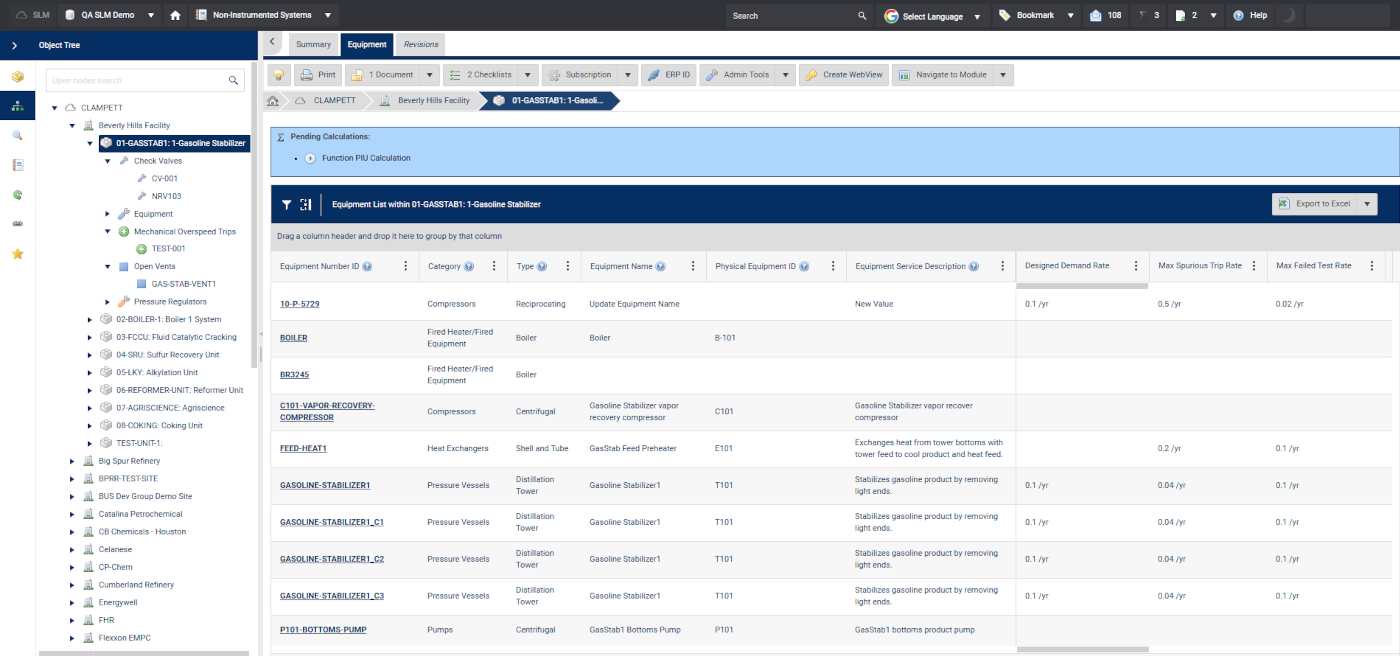Click the mail inbox icon showing 108
1400x656 pixels.
pyautogui.click(x=1095, y=15)
